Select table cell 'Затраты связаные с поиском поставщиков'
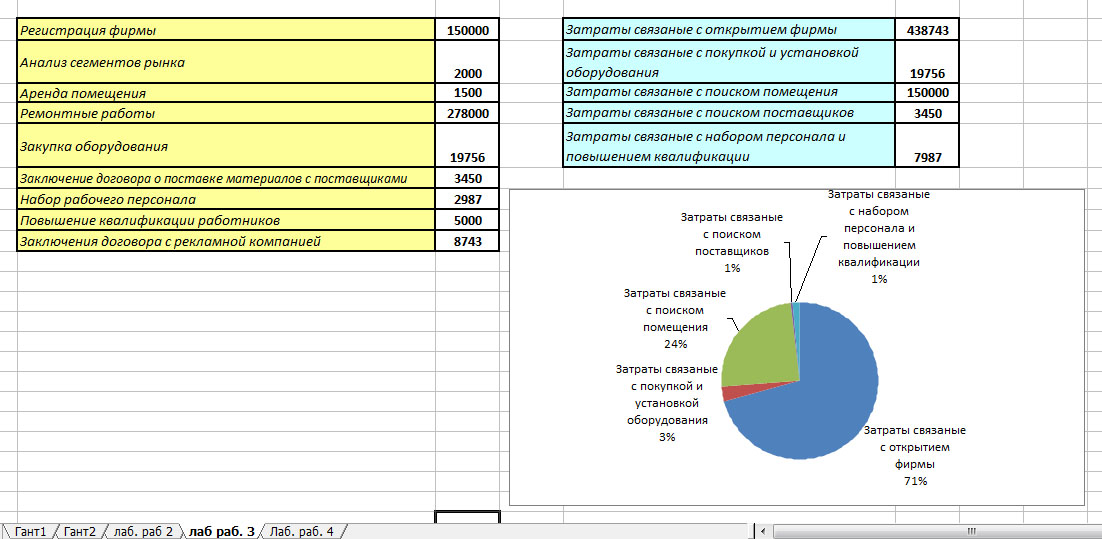Screen dimensions: 1102x539 point(729,112)
